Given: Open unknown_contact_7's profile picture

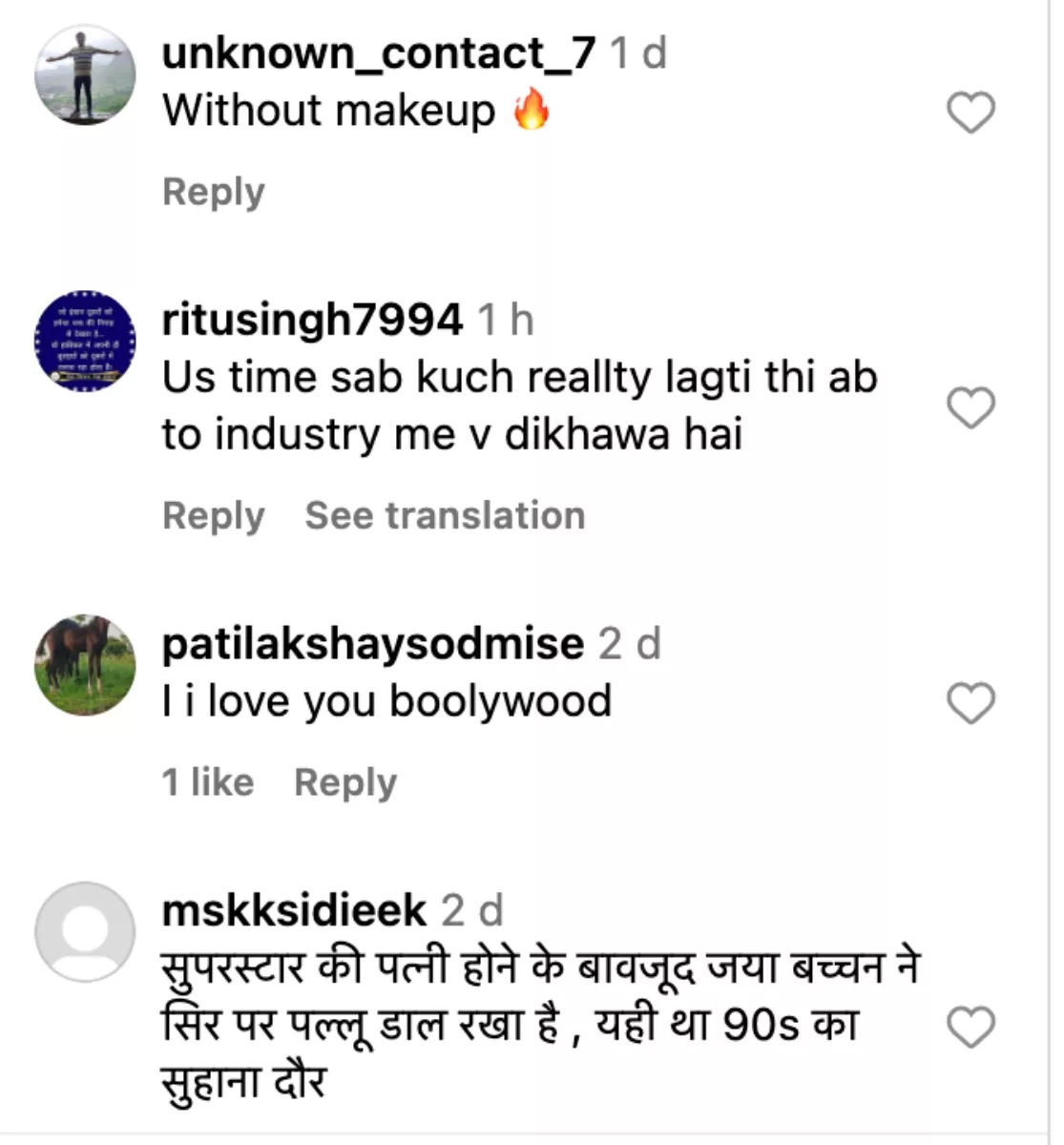Looking at the screenshot, I should tap(85, 75).
